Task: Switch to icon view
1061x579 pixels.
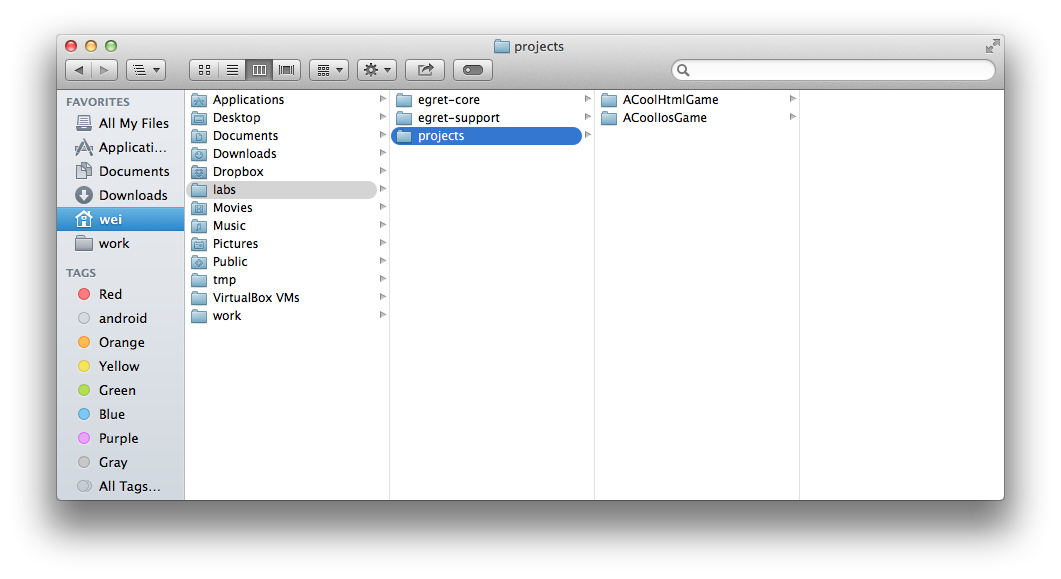Action: 204,70
